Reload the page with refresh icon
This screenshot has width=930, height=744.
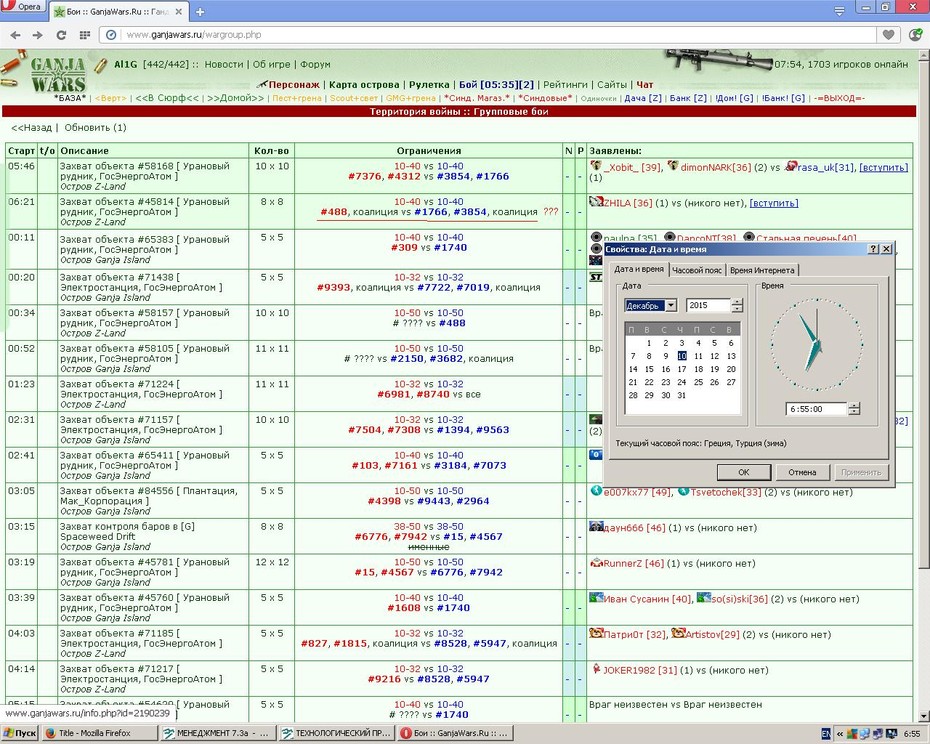click(61, 35)
